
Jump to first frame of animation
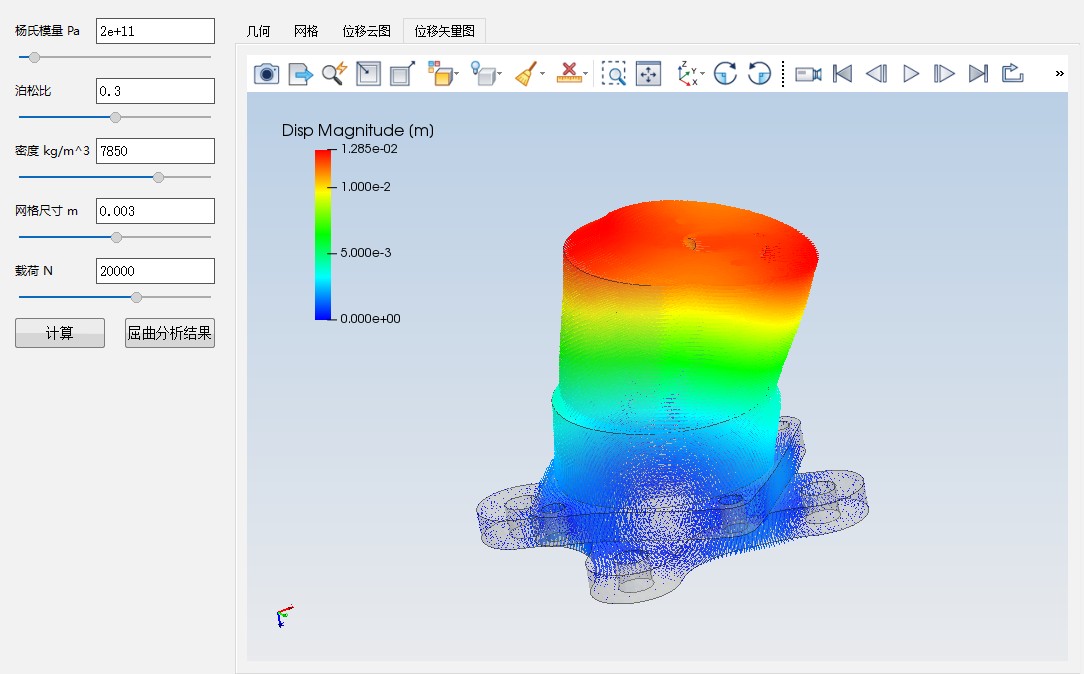[842, 74]
